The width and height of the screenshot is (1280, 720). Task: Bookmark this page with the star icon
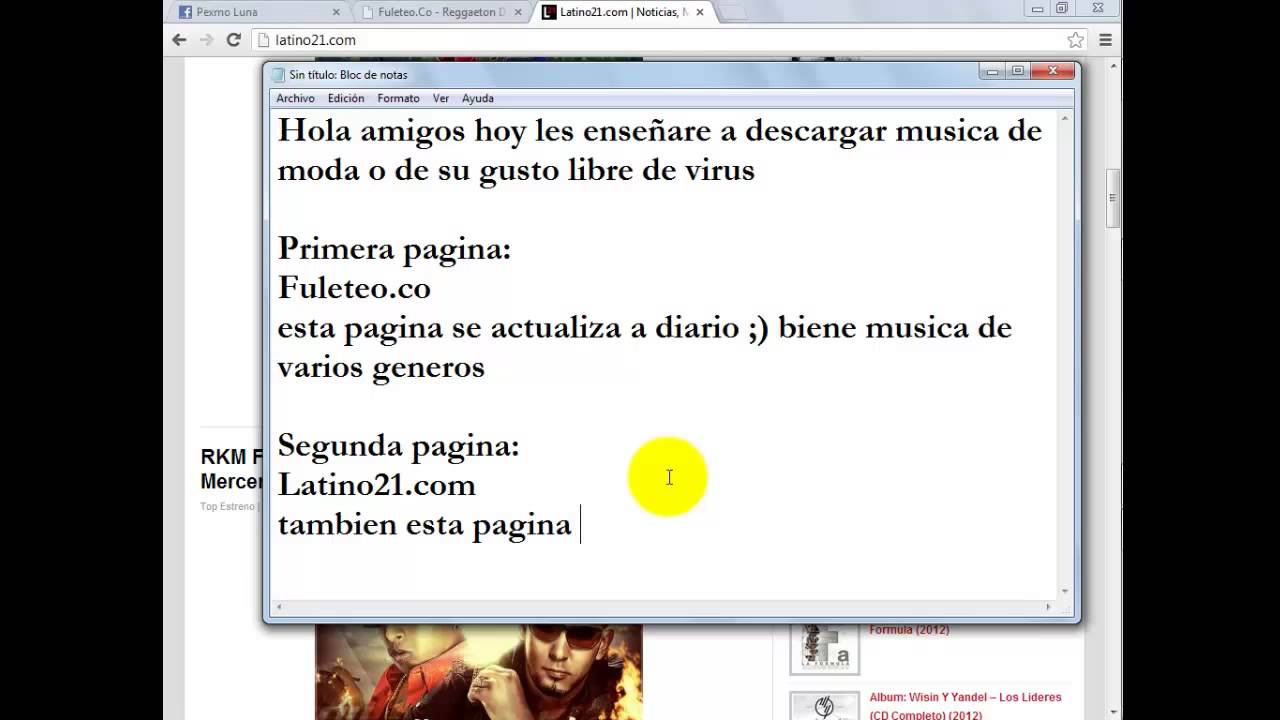coord(1075,40)
